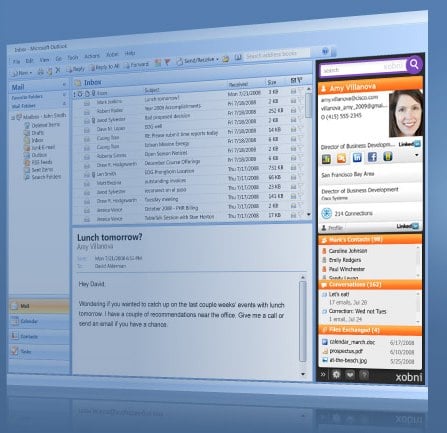Collapse the Favorite Folders section
The height and width of the screenshot is (433, 447).
[x=64, y=95]
